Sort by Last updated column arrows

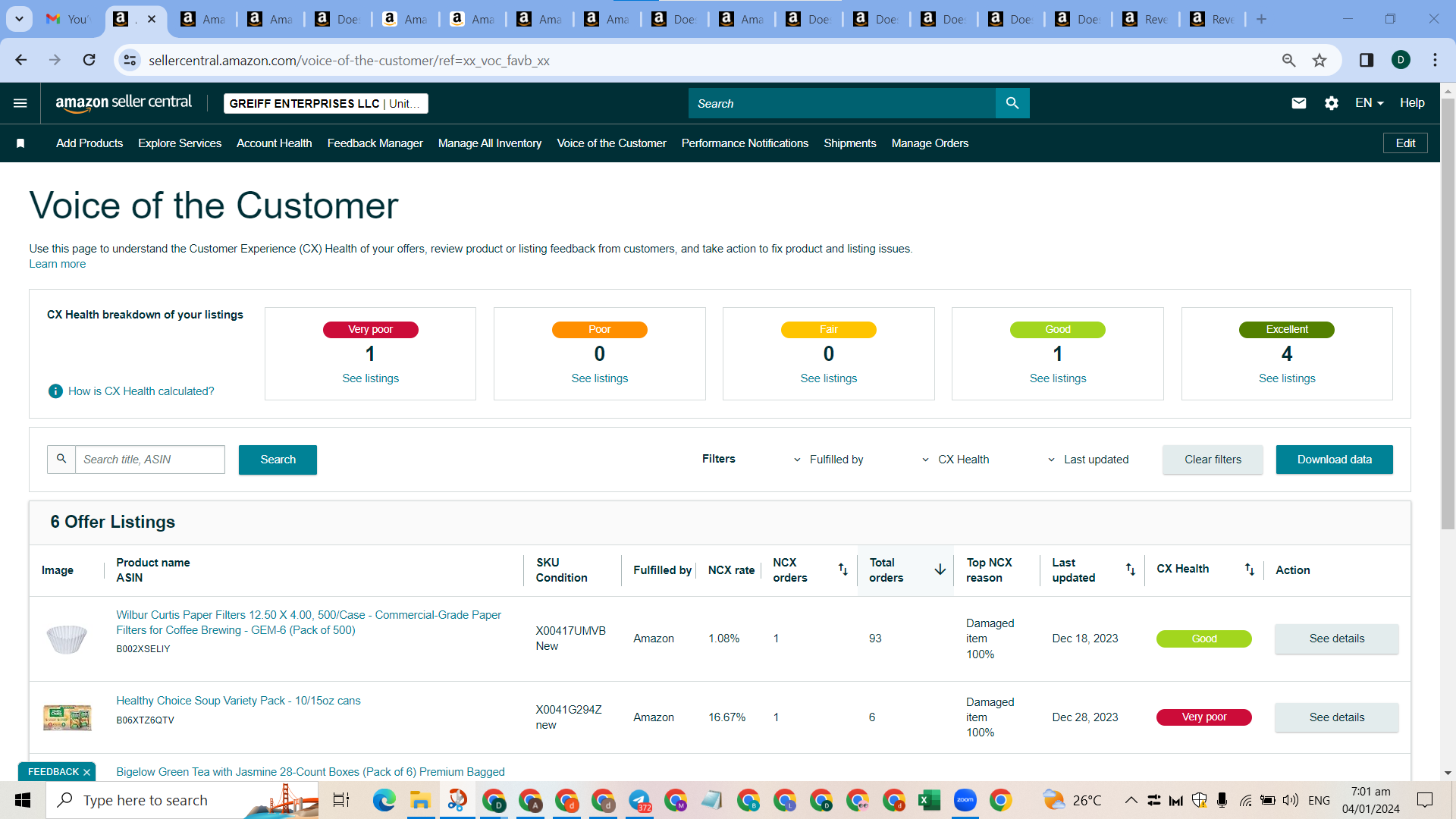tap(1130, 570)
